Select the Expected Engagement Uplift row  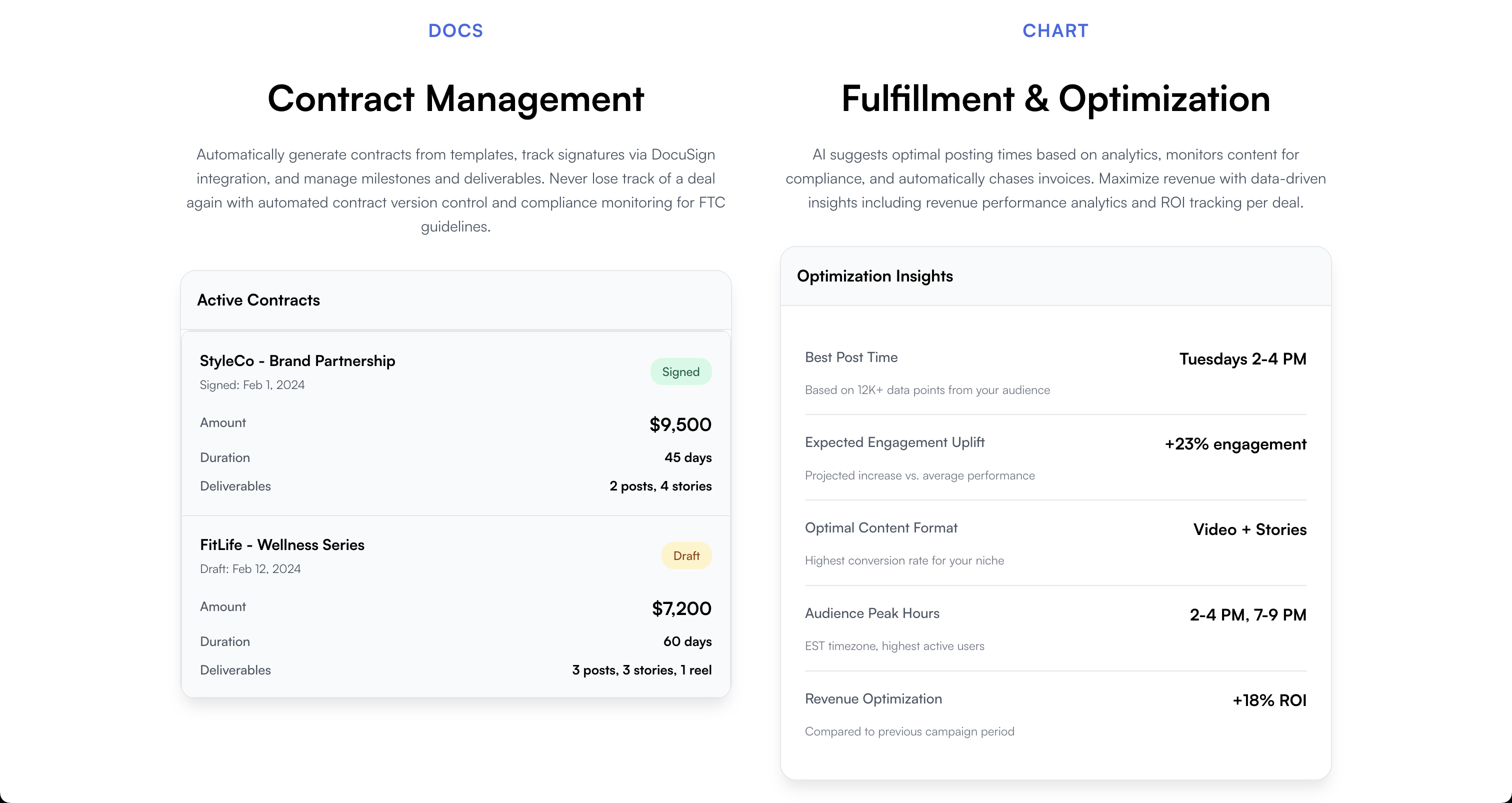895,442
